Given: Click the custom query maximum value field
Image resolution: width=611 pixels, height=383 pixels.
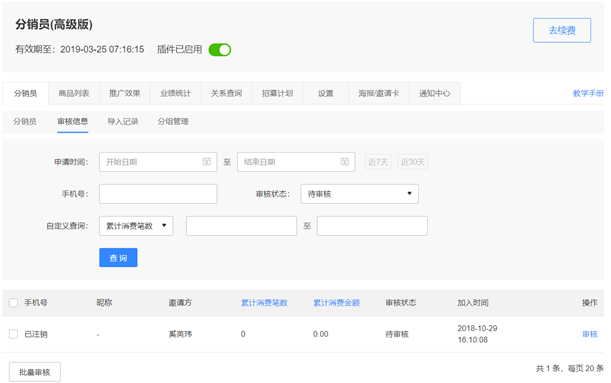Looking at the screenshot, I should click(372, 226).
